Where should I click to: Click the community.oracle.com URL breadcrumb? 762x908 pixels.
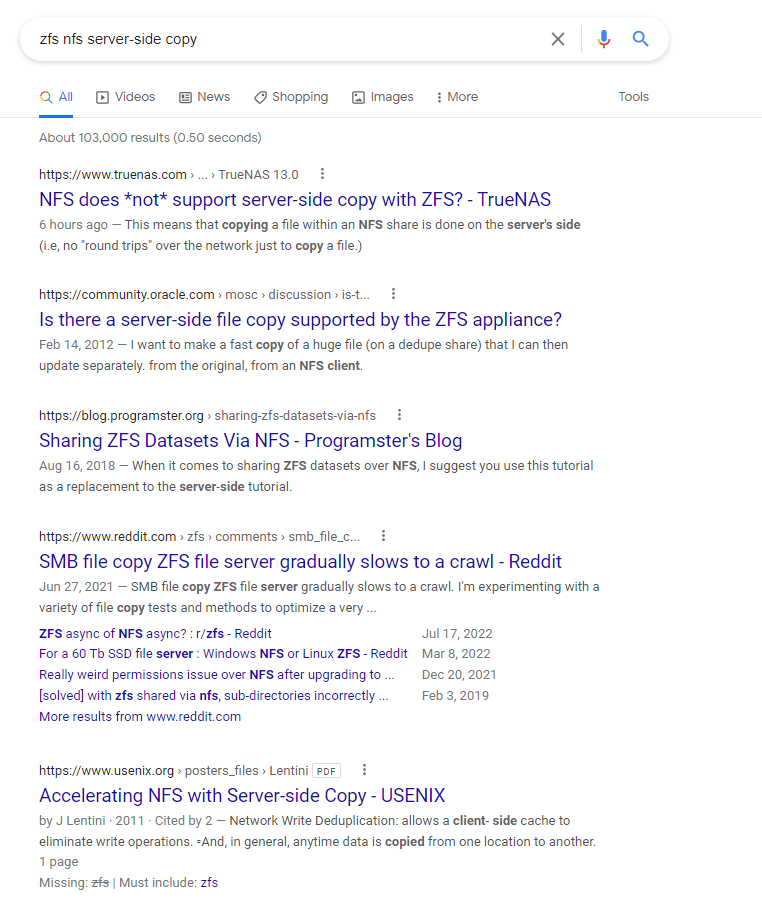click(x=204, y=295)
